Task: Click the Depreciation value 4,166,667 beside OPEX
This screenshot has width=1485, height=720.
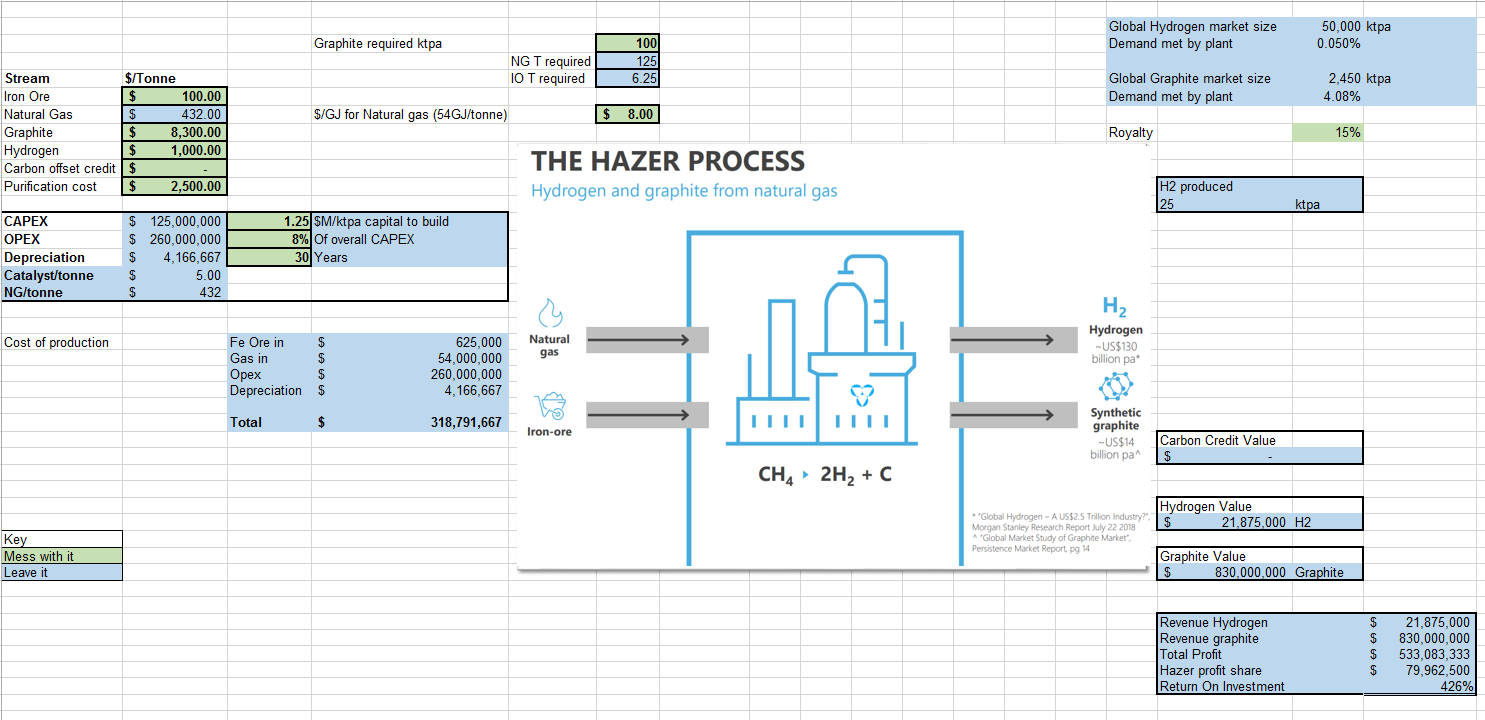Action: click(175, 257)
